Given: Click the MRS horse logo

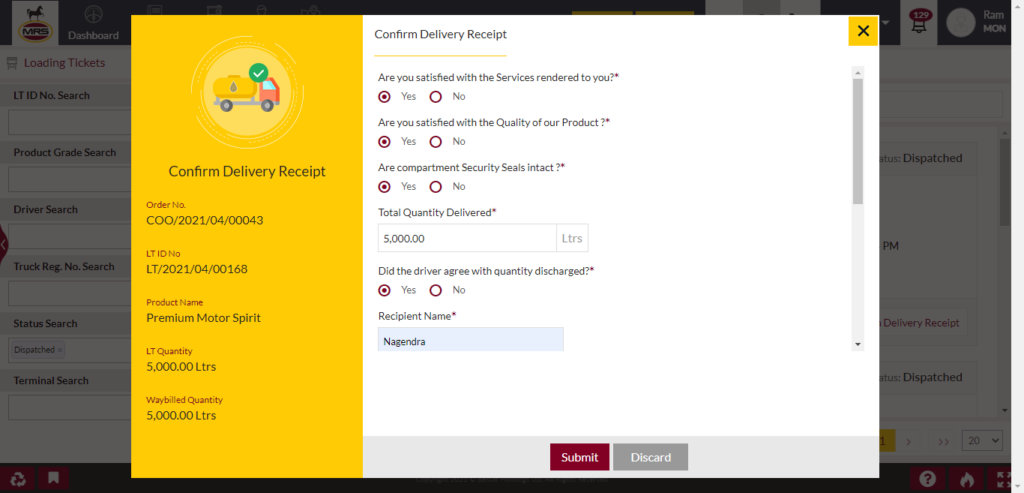Looking at the screenshot, I should pyautogui.click(x=36, y=23).
